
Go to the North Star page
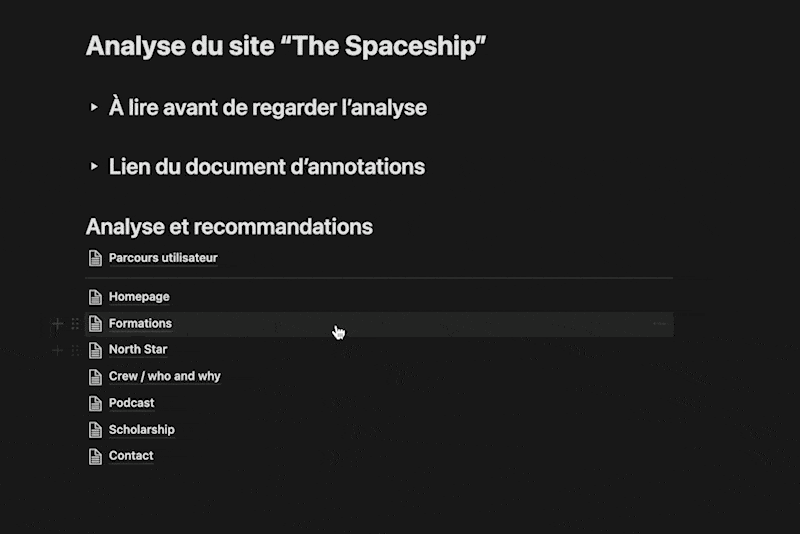click(138, 350)
